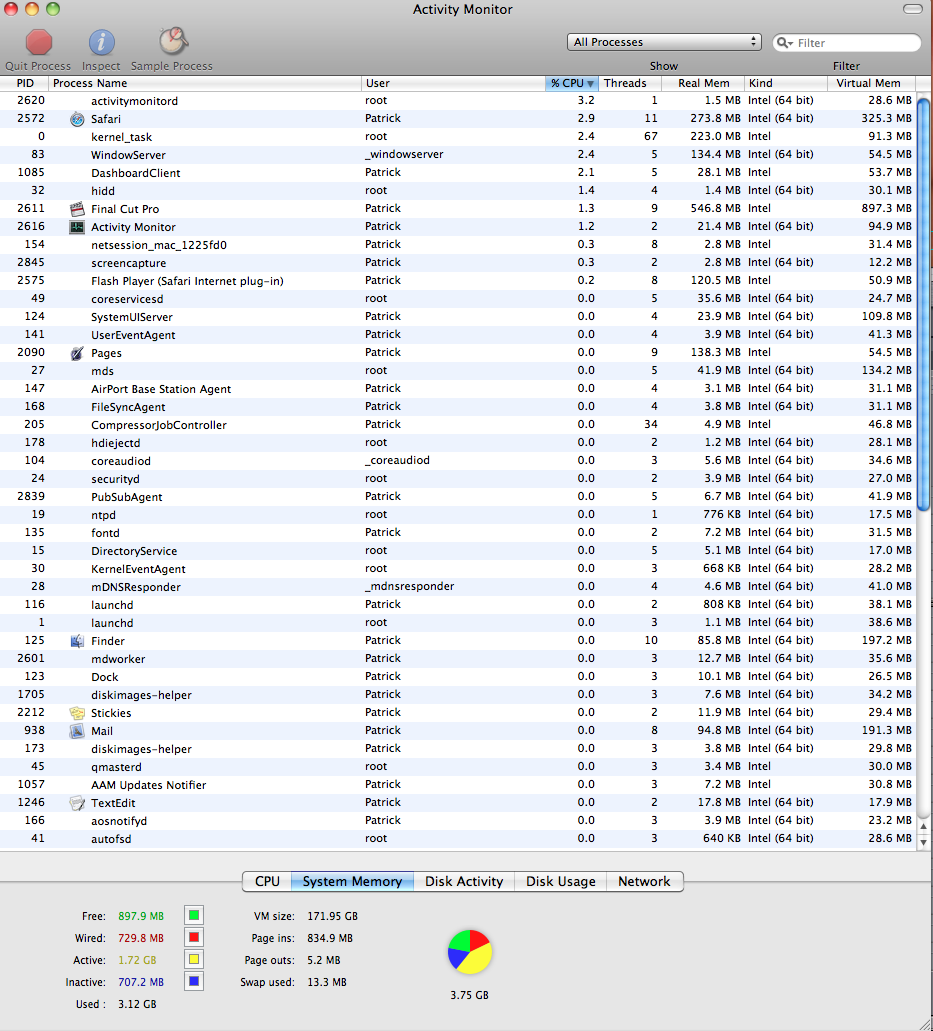Select the netsession_mac_1225fd0 process

458,245
